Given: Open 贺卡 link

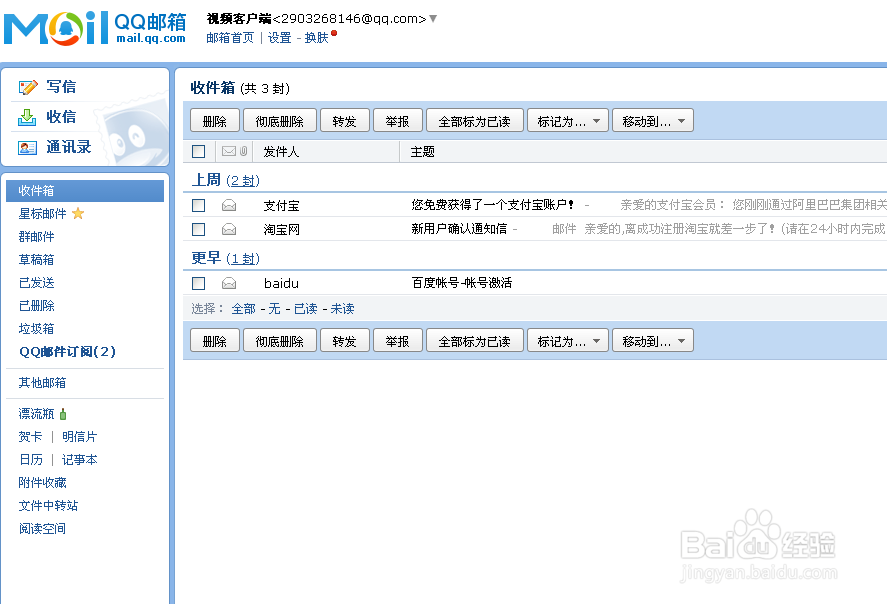Looking at the screenshot, I should coord(30,437).
